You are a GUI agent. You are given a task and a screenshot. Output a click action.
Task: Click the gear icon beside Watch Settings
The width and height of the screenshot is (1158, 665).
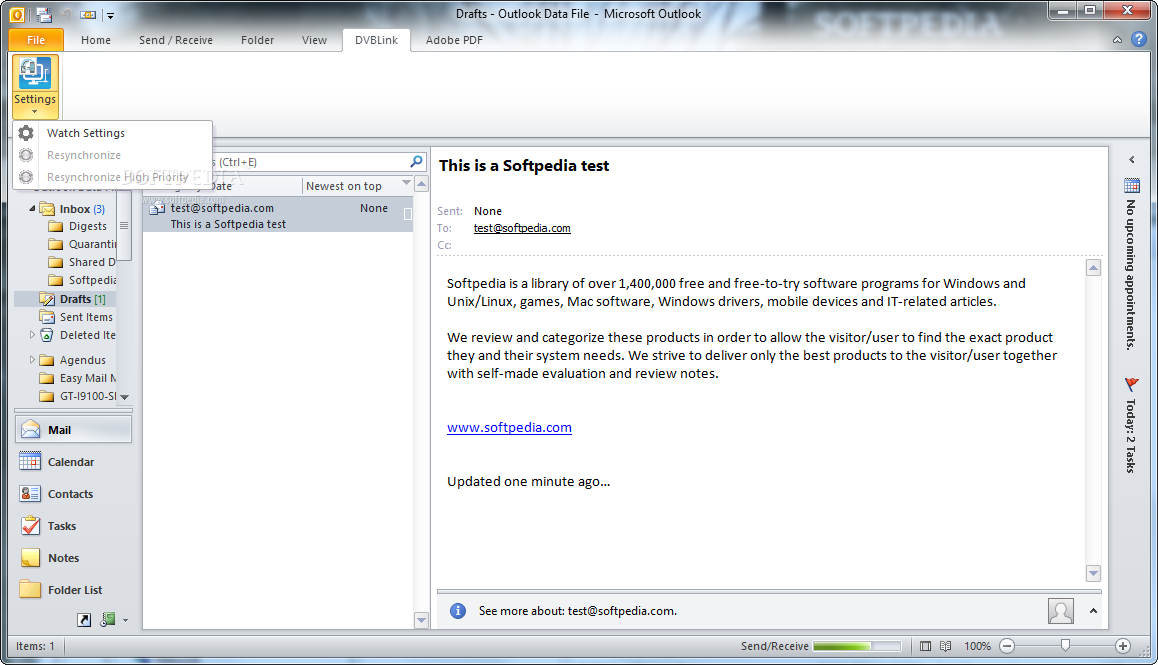point(26,133)
